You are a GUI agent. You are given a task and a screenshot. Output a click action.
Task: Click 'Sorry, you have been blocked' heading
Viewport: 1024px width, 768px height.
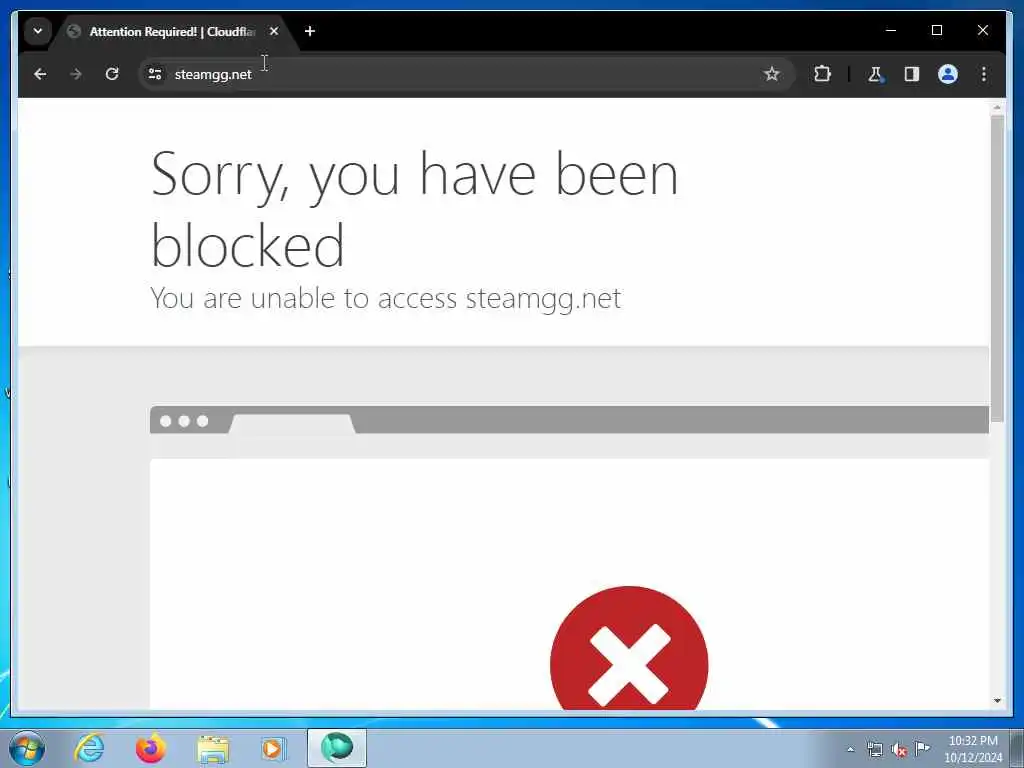click(x=414, y=209)
